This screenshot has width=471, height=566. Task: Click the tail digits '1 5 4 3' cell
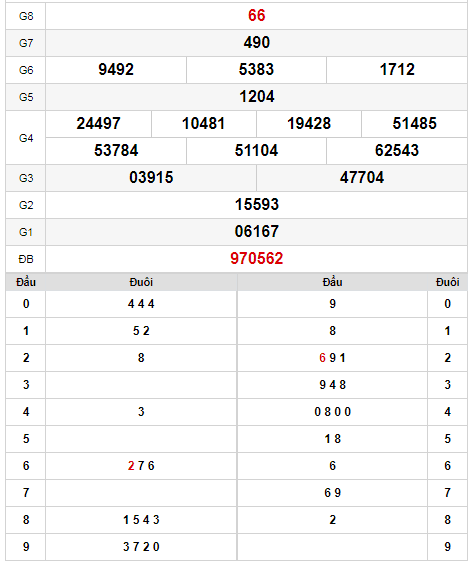tap(141, 520)
